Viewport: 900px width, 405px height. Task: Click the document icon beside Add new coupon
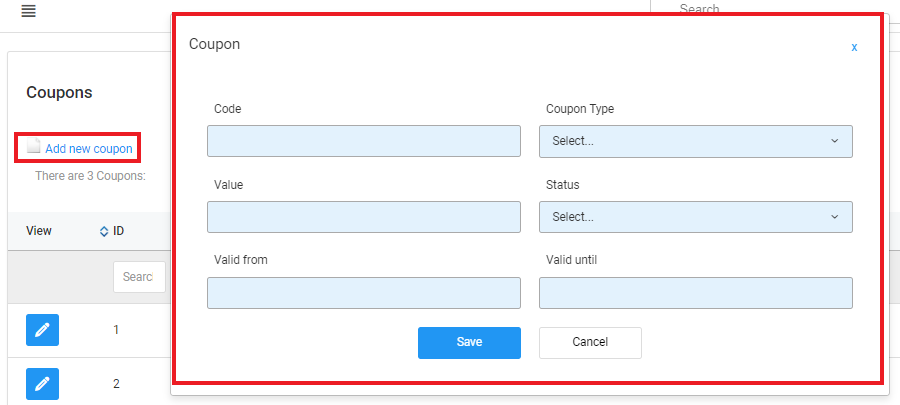pyautogui.click(x=34, y=148)
